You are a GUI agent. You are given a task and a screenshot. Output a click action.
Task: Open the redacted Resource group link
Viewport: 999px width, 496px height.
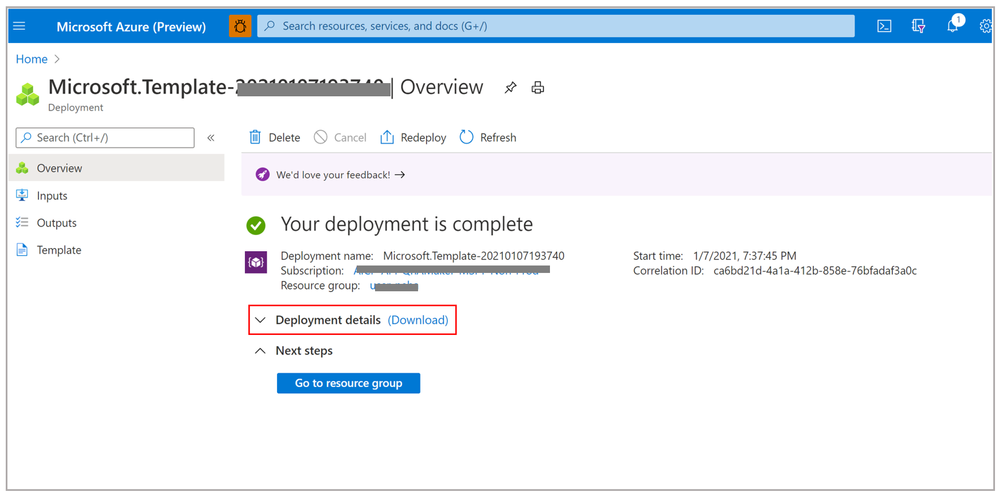(394, 286)
